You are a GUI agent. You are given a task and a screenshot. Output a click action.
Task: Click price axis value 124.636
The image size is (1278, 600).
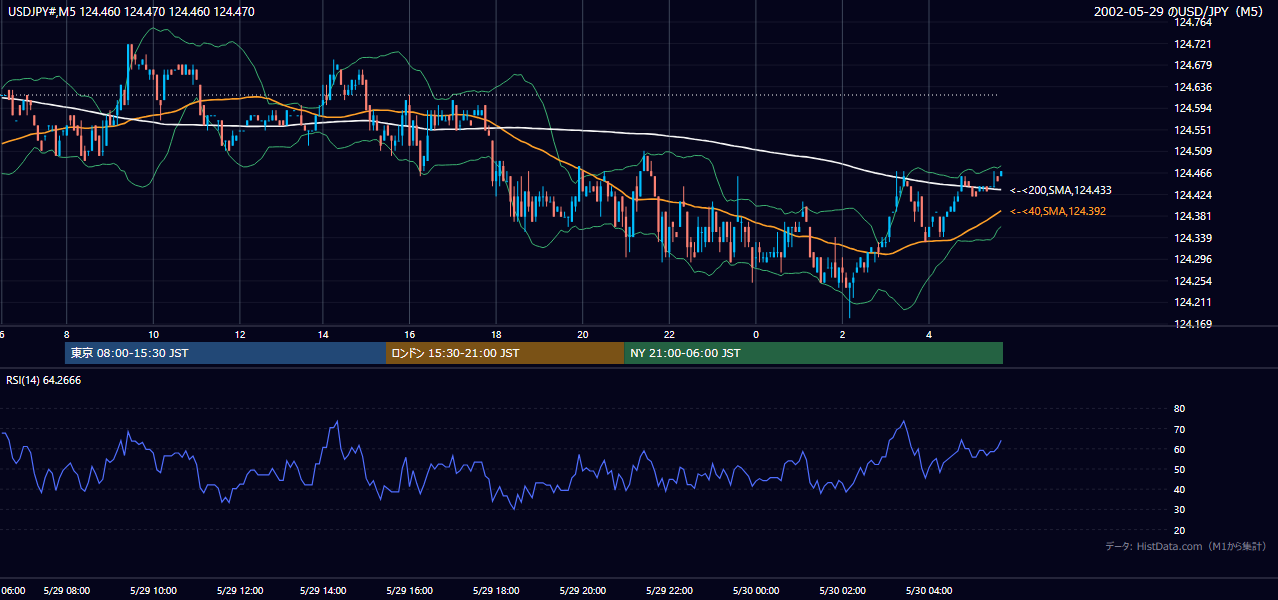[1192, 87]
